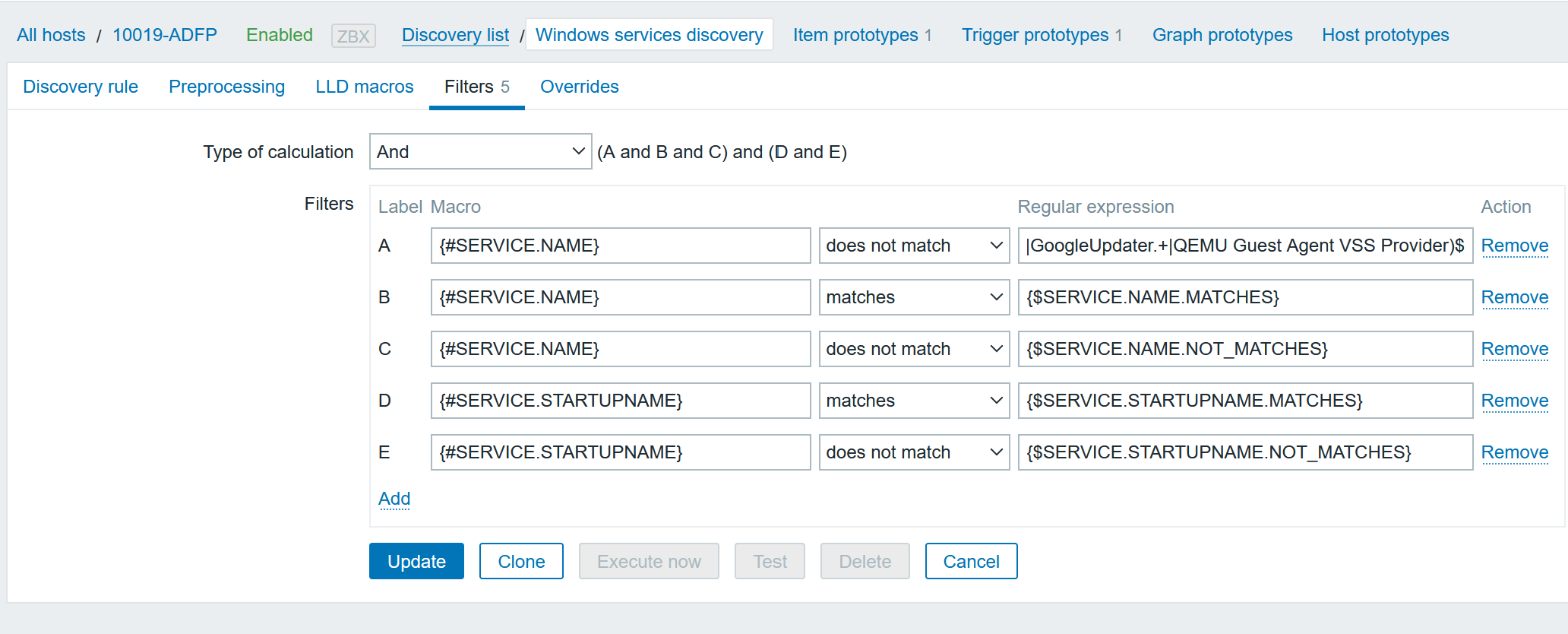Image resolution: width=1568 pixels, height=634 pixels.
Task: Navigate to Trigger prototypes
Action: 1035,35
